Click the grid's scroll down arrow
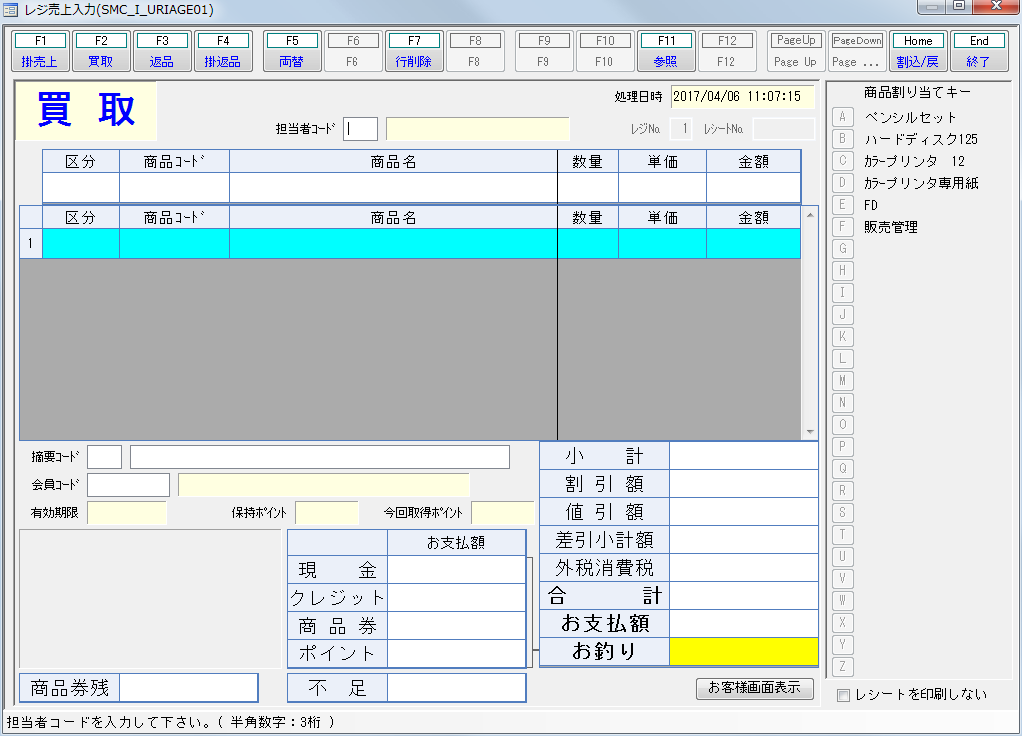The width and height of the screenshot is (1022, 736). tap(810, 432)
